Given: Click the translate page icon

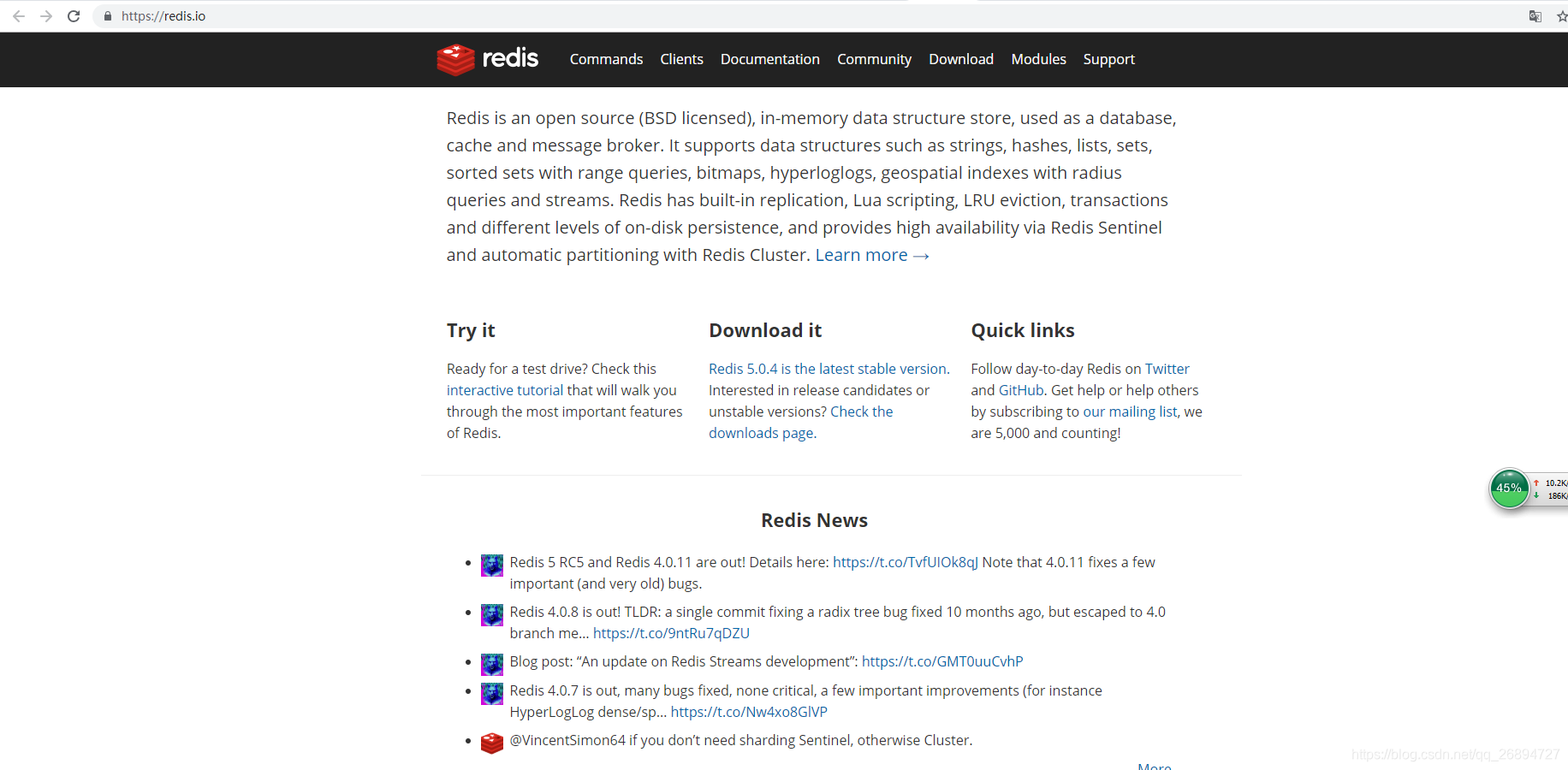Looking at the screenshot, I should (1535, 16).
